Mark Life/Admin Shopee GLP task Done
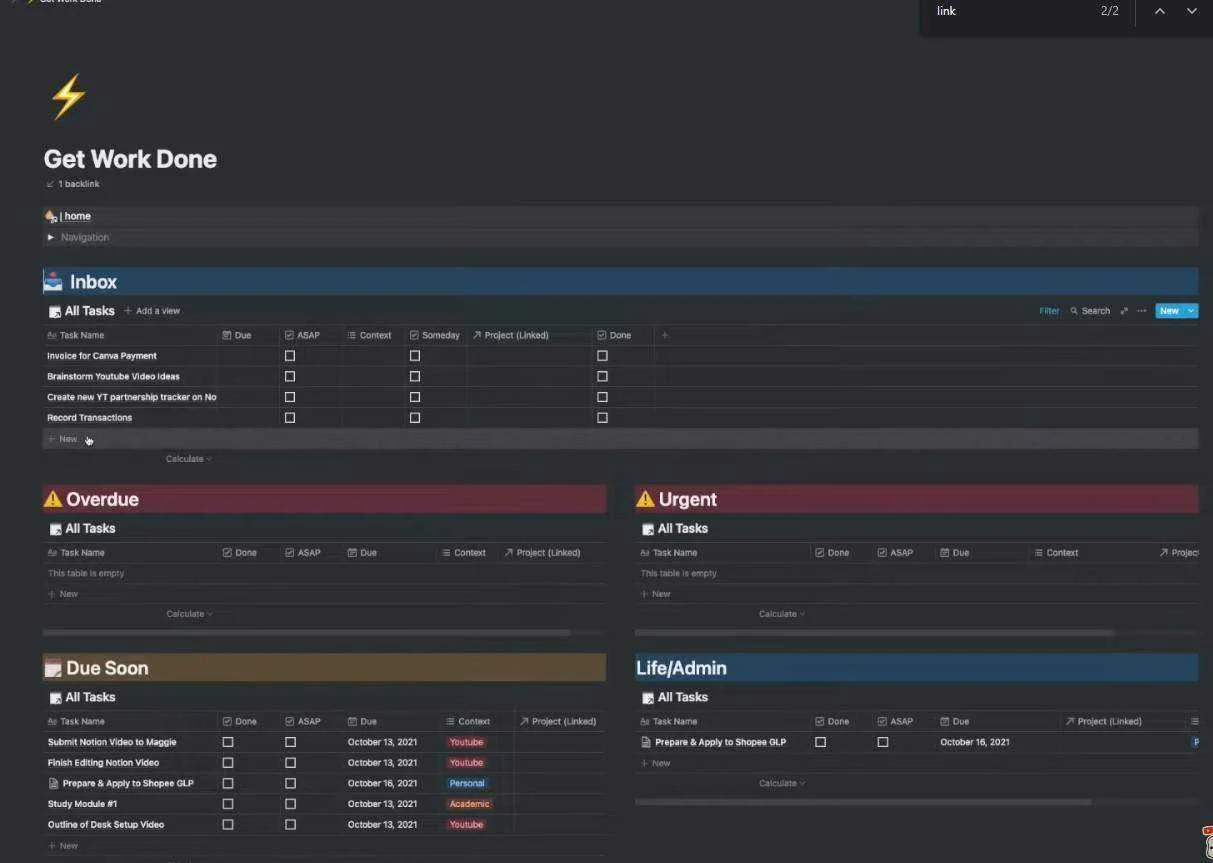1213x863 pixels. (x=820, y=742)
